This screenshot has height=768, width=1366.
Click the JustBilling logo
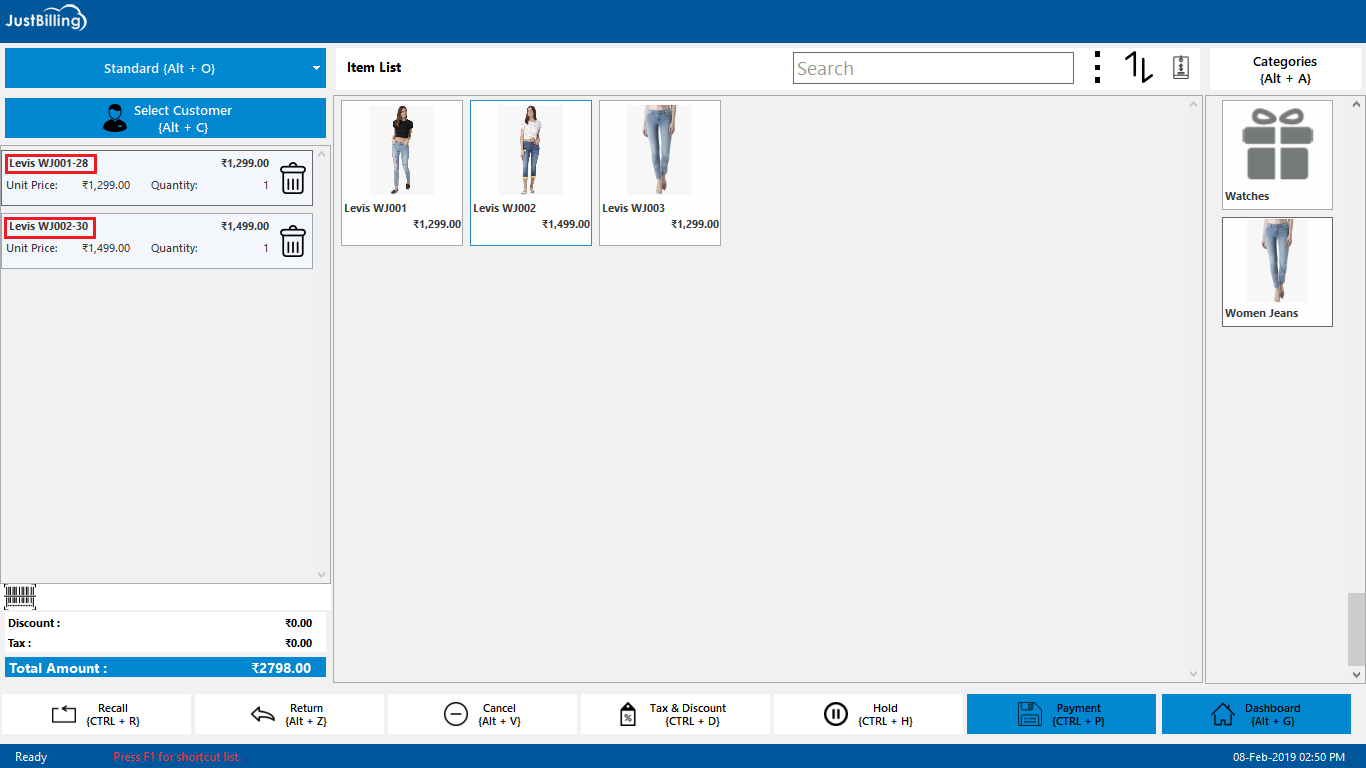(46, 20)
